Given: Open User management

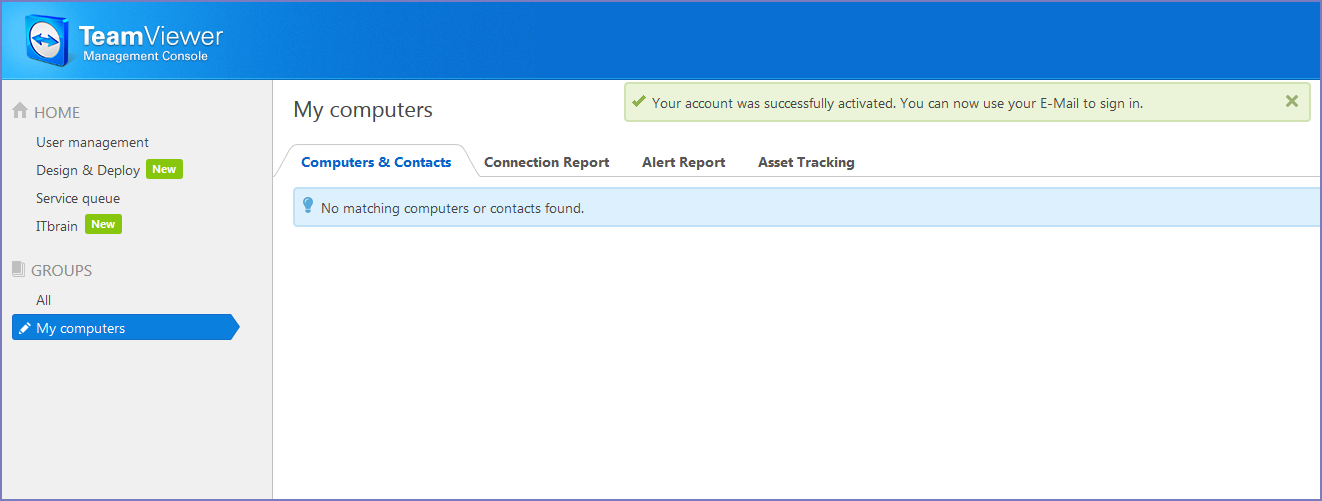Looking at the screenshot, I should (92, 142).
